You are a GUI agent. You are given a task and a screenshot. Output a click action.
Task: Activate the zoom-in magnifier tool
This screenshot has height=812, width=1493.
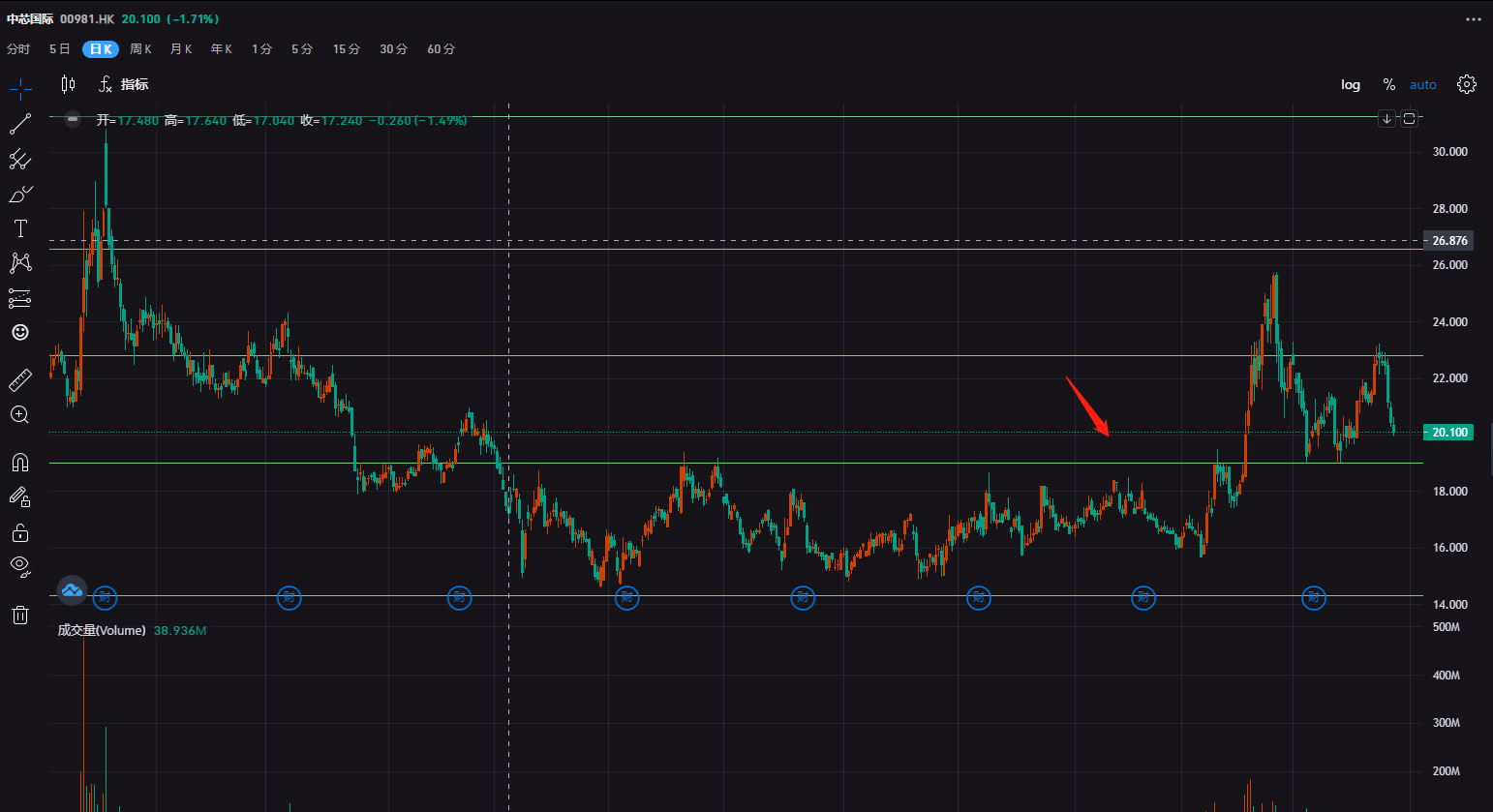click(20, 415)
